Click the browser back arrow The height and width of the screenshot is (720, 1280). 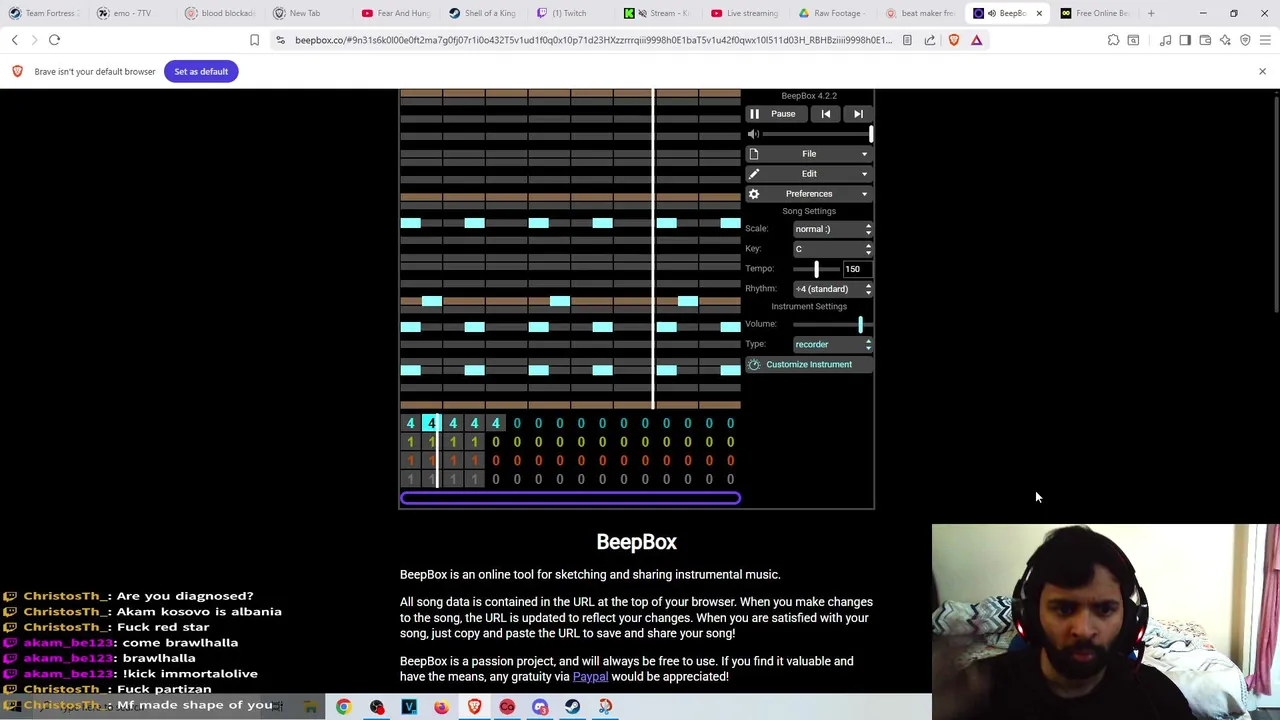point(15,40)
